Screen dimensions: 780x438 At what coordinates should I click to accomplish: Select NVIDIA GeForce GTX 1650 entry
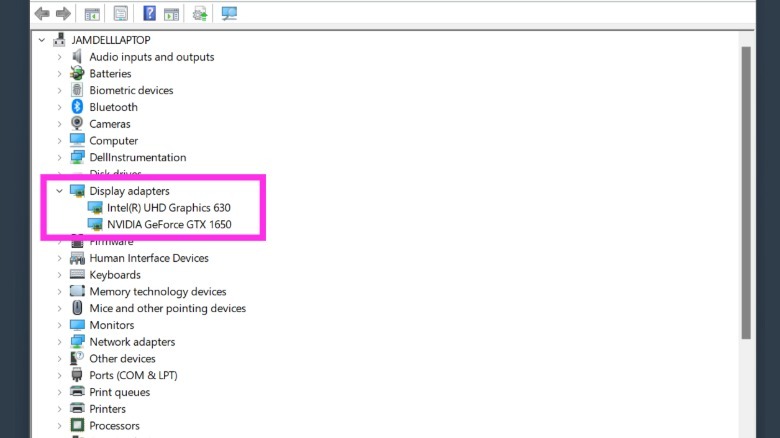[169, 224]
